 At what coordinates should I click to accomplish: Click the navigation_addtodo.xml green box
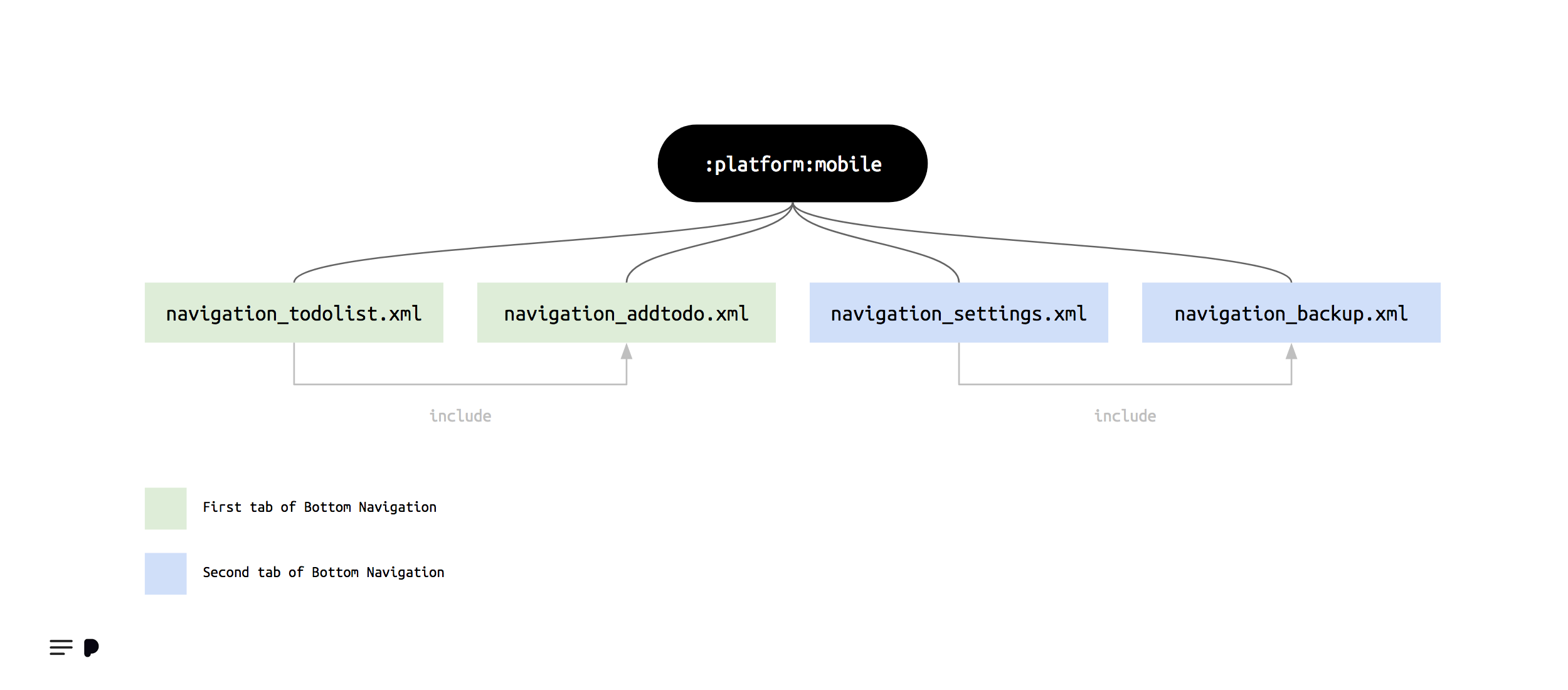(x=626, y=312)
